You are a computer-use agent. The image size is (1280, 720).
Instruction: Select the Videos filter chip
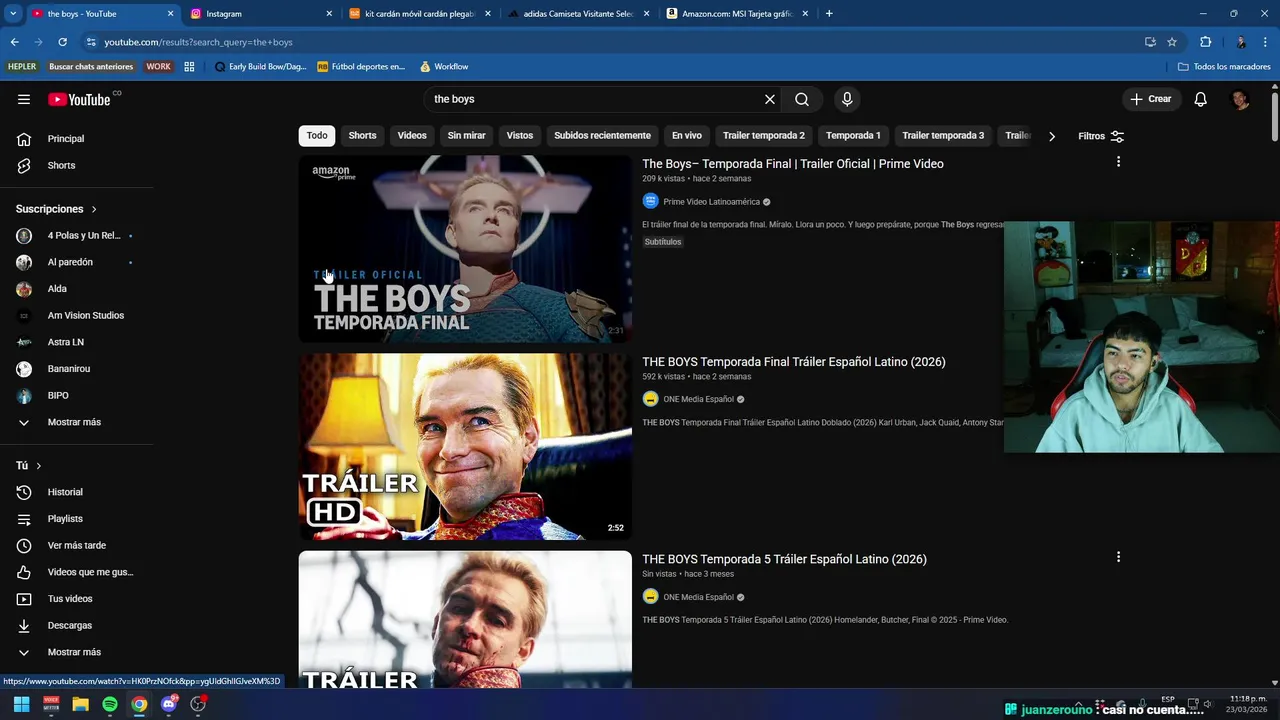pos(412,136)
